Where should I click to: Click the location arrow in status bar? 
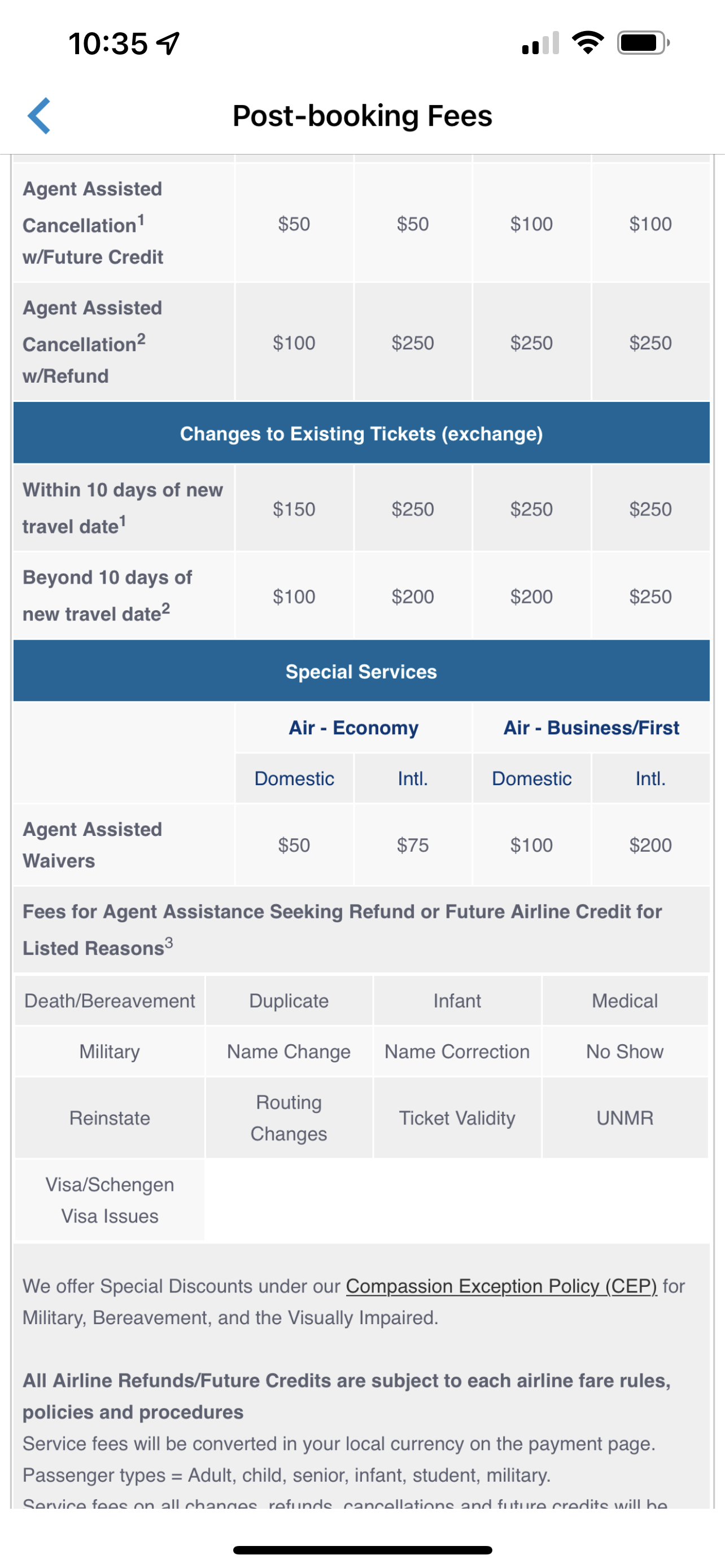click(169, 43)
